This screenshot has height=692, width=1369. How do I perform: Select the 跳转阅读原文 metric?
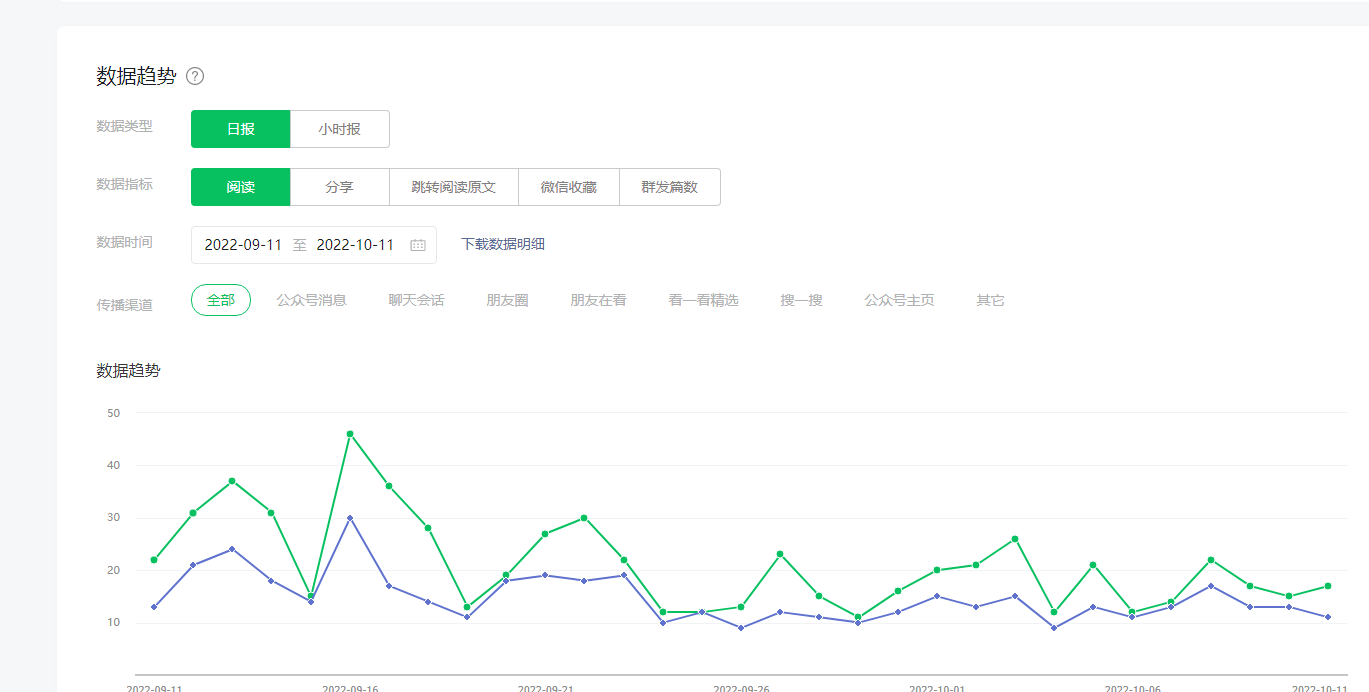click(x=454, y=187)
